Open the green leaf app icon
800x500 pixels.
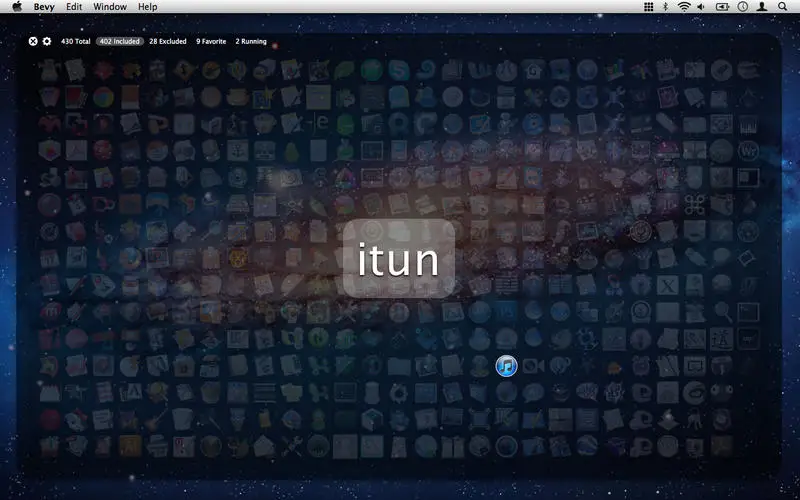pos(345,70)
